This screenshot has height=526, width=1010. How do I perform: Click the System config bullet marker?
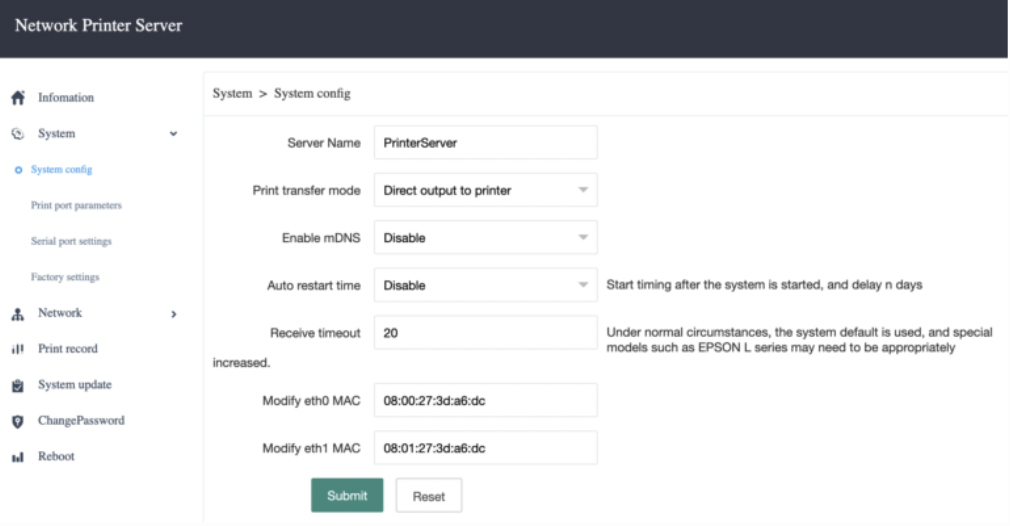pyautogui.click(x=18, y=170)
